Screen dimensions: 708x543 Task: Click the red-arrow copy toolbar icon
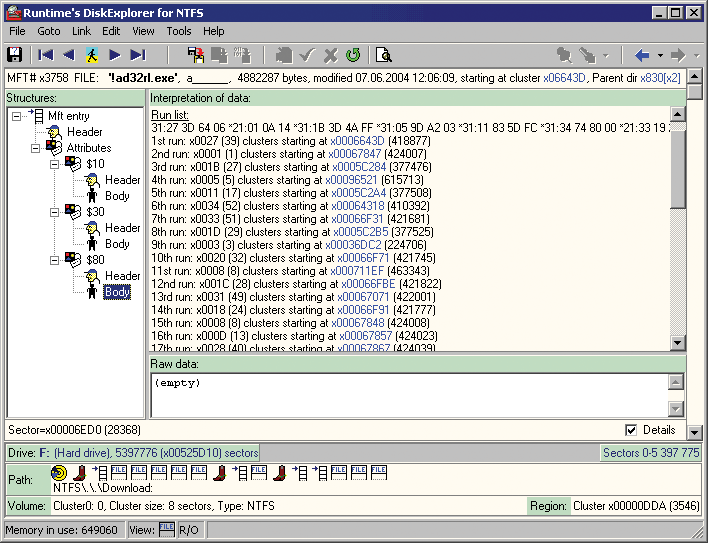(196, 55)
